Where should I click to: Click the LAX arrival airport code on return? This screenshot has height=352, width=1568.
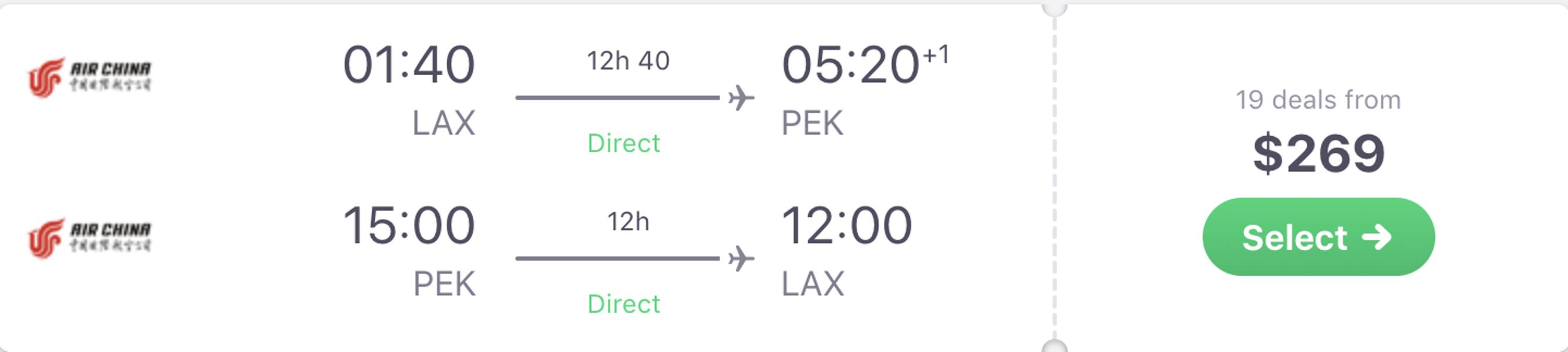pyautogui.click(x=813, y=284)
